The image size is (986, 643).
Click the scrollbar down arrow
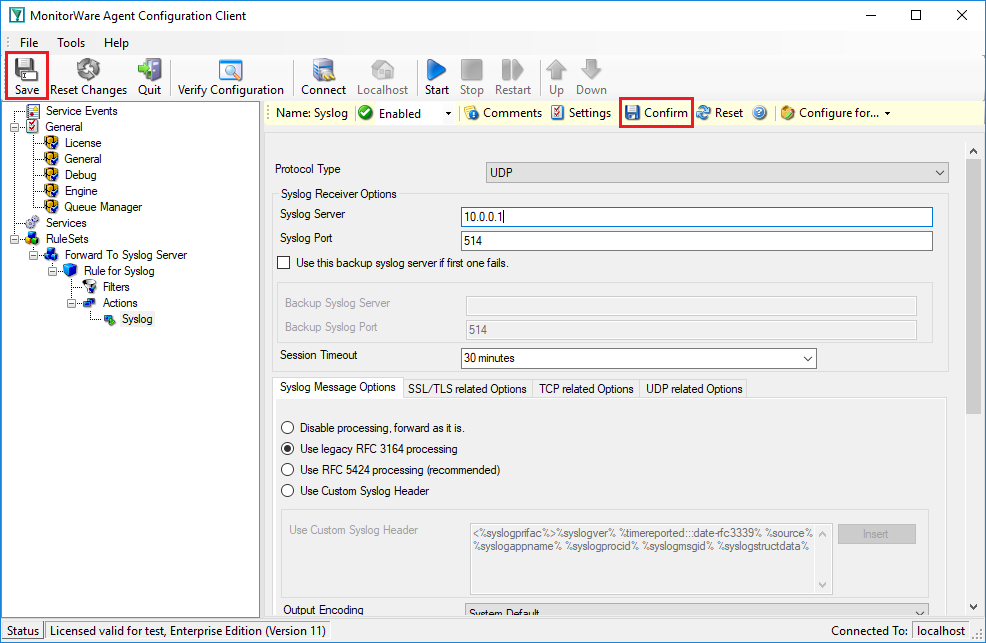[973, 607]
